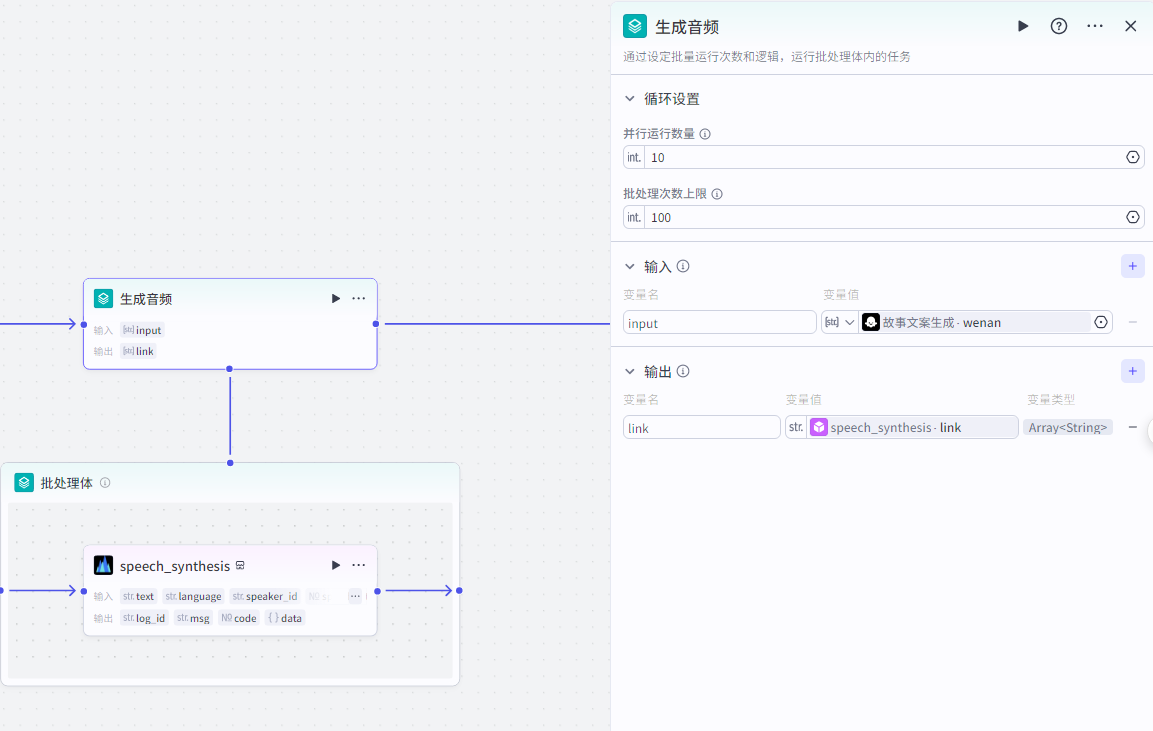Collapse the 循环设置 section
This screenshot has height=731, width=1153.
pyautogui.click(x=630, y=99)
